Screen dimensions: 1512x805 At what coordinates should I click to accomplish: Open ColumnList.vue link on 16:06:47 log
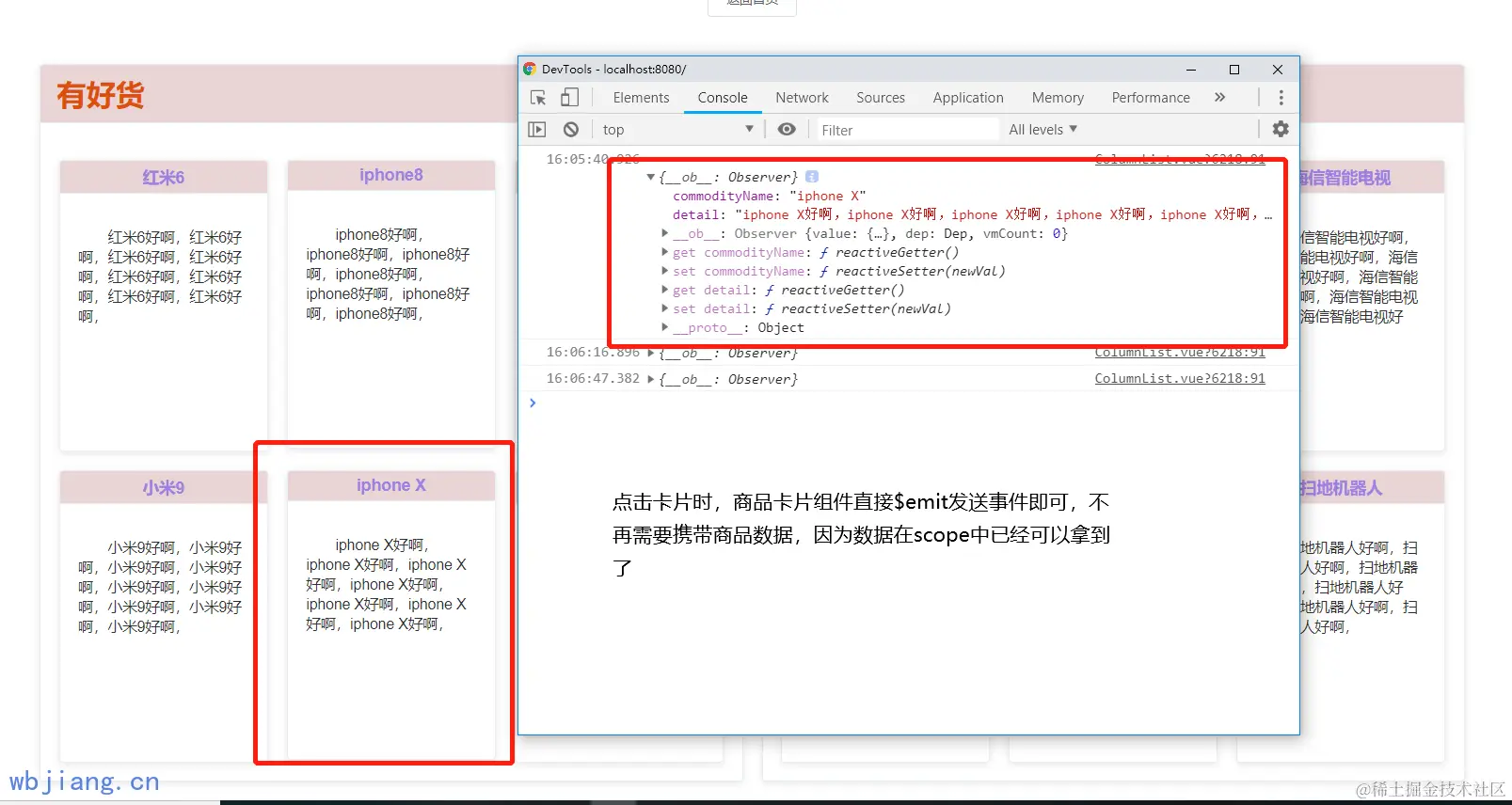tap(1180, 378)
